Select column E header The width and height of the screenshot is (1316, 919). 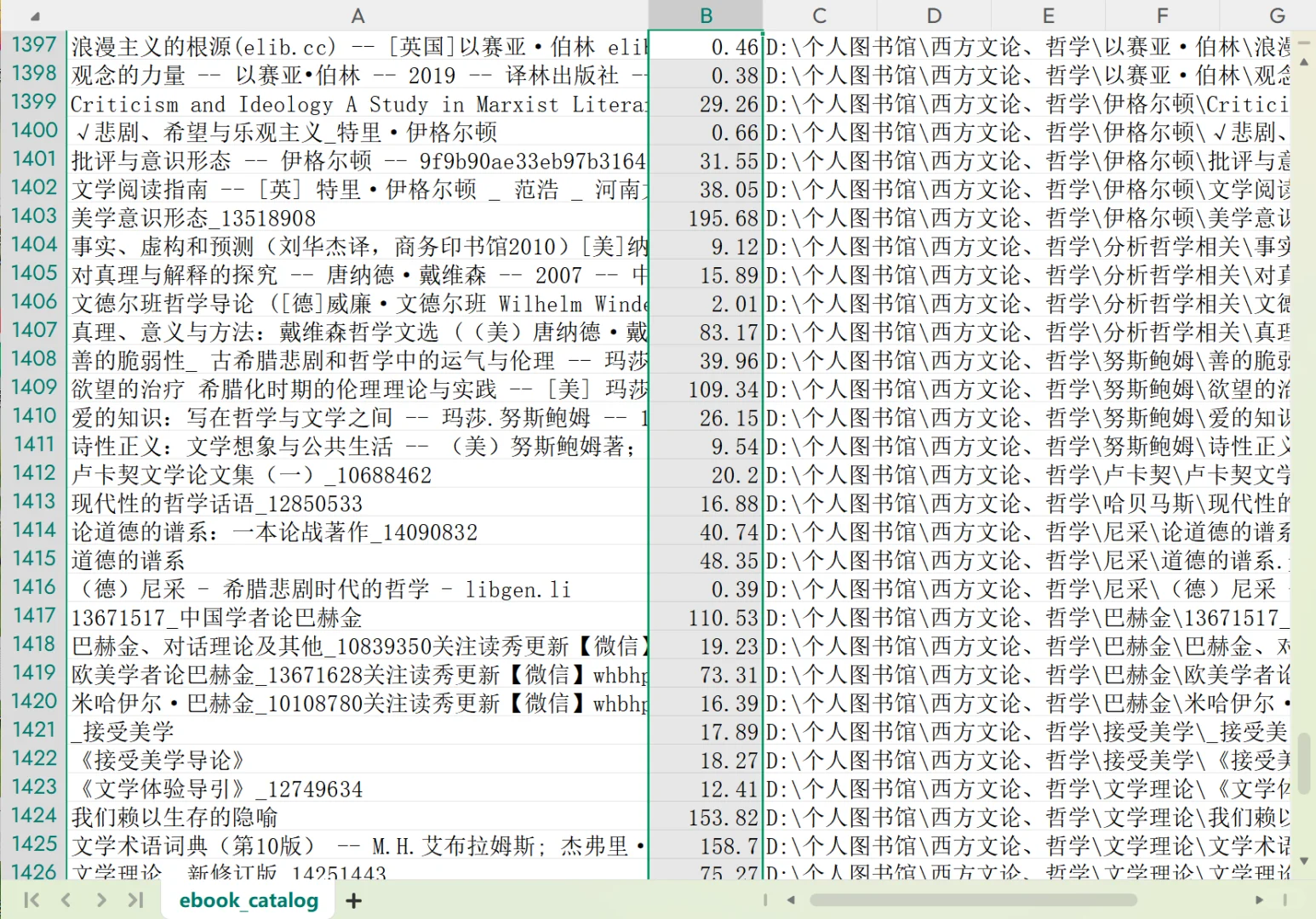(x=1048, y=15)
